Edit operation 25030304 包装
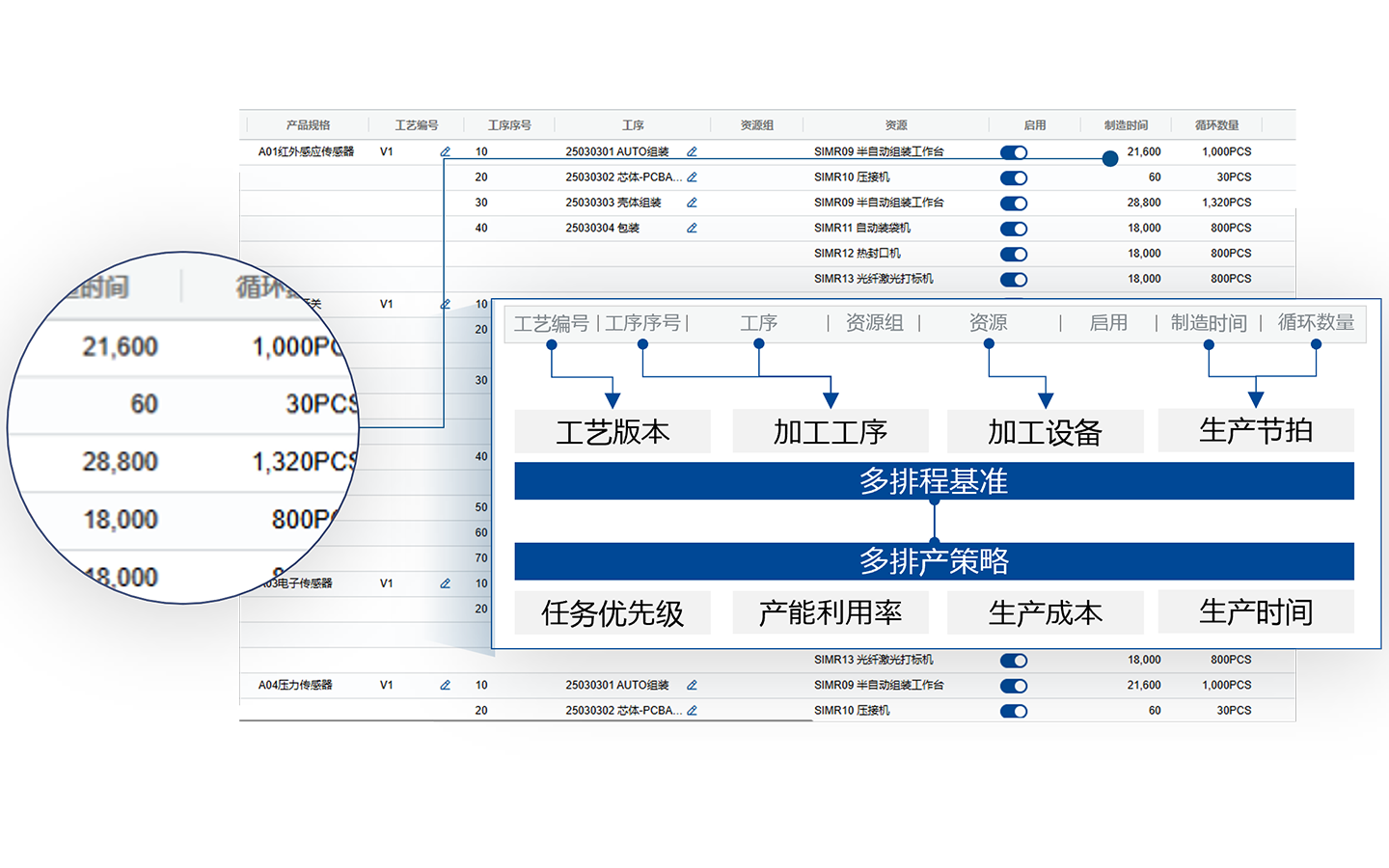This screenshot has height=868, width=1389. (692, 228)
